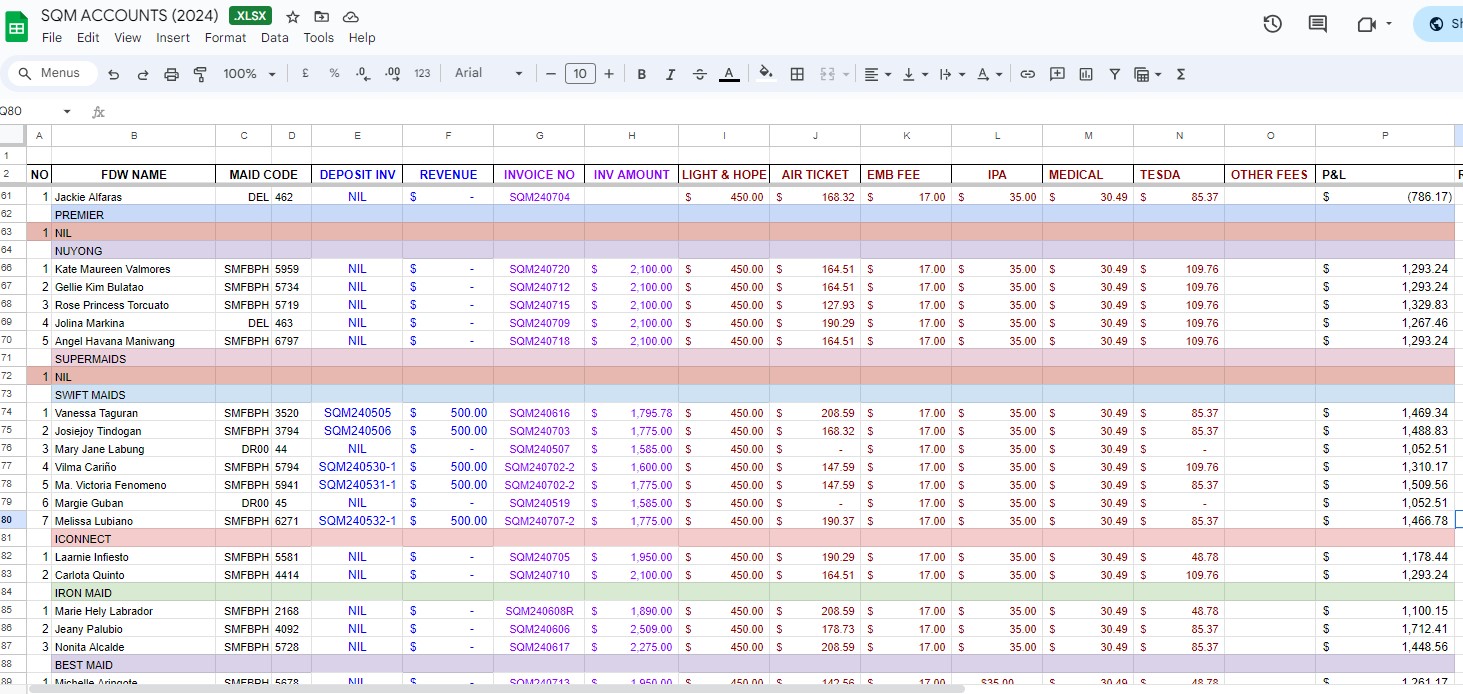Click the insert chart icon
The image size is (1463, 694).
pos(1086,74)
